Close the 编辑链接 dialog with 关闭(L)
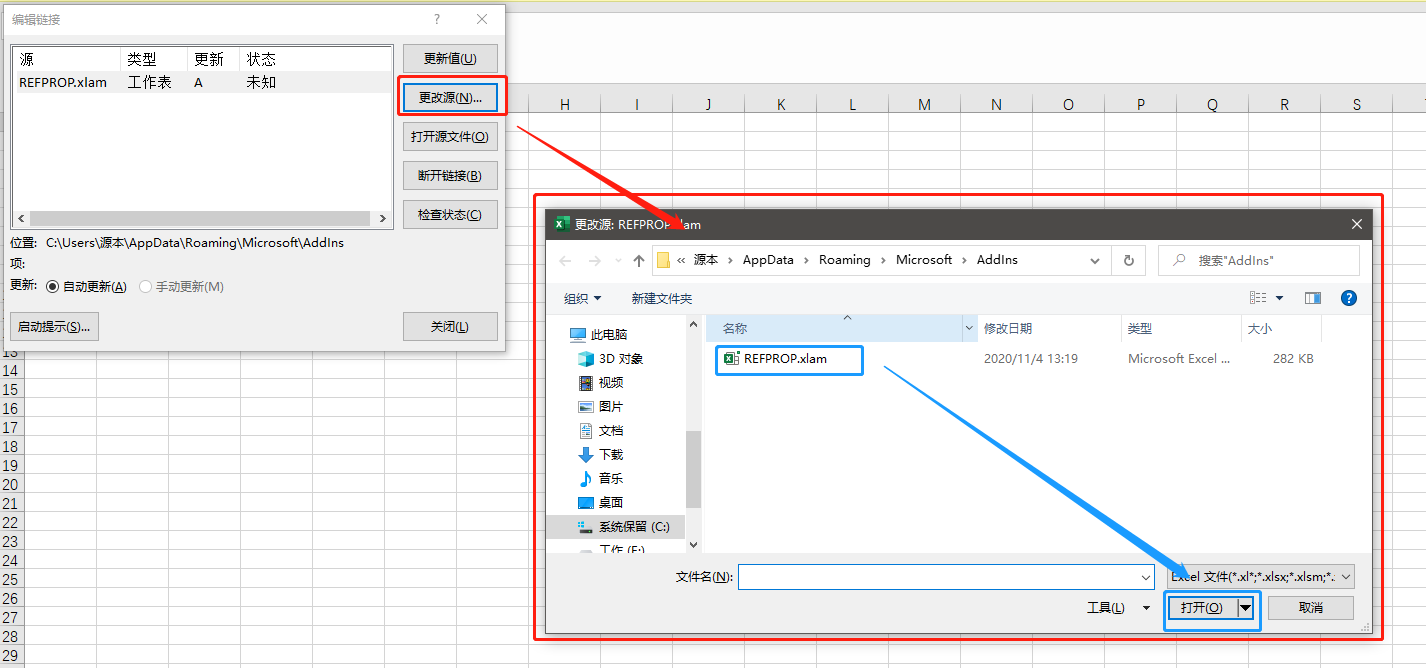1426x668 pixels. (x=450, y=326)
